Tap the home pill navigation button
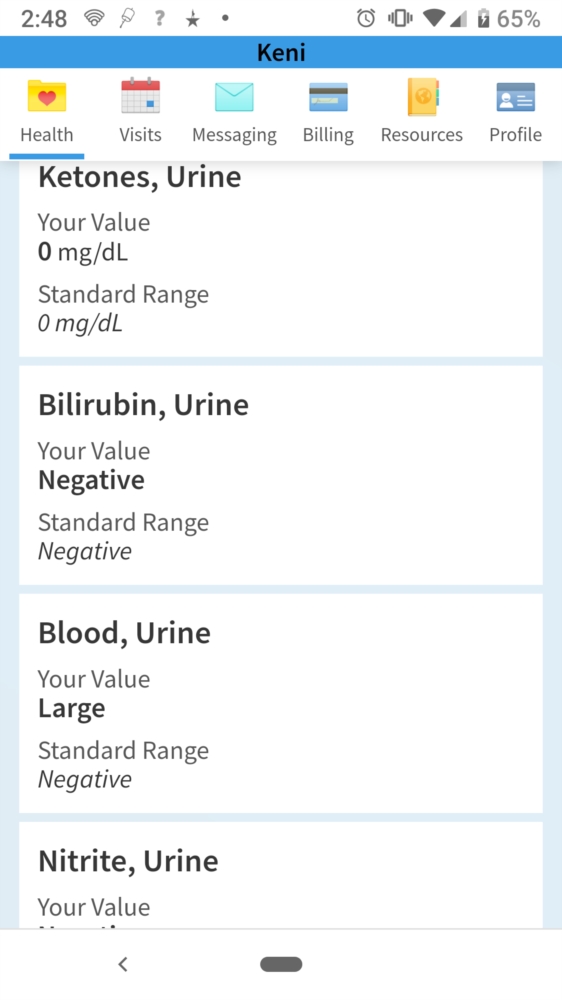 [281, 964]
